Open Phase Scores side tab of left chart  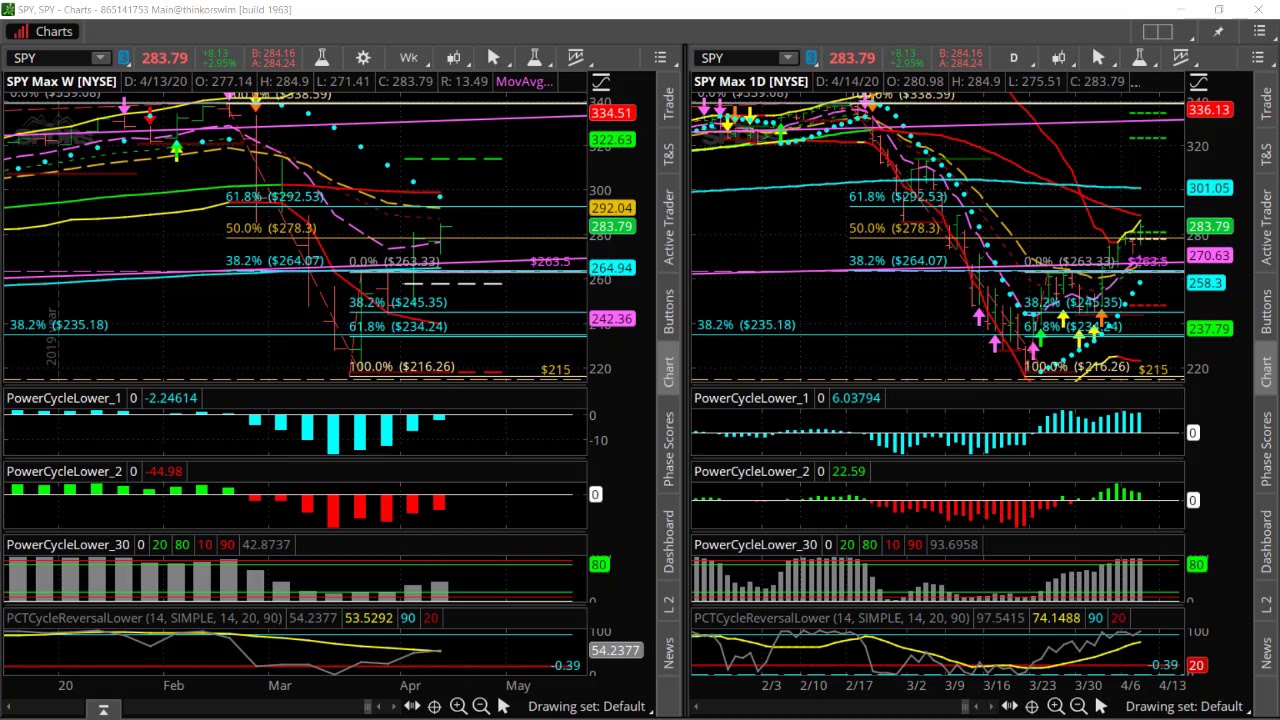point(669,449)
